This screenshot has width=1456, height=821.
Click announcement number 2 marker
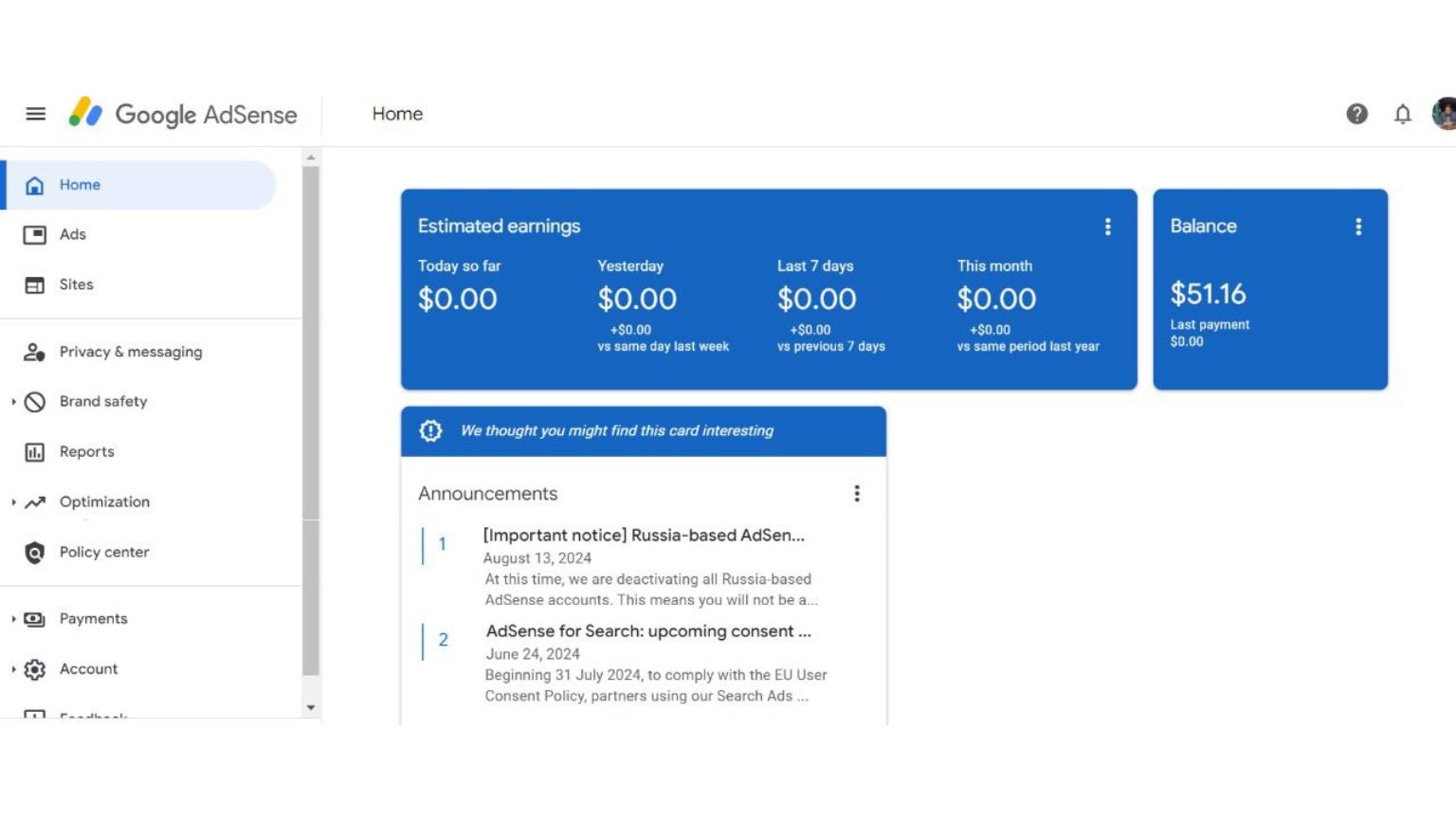tap(443, 640)
